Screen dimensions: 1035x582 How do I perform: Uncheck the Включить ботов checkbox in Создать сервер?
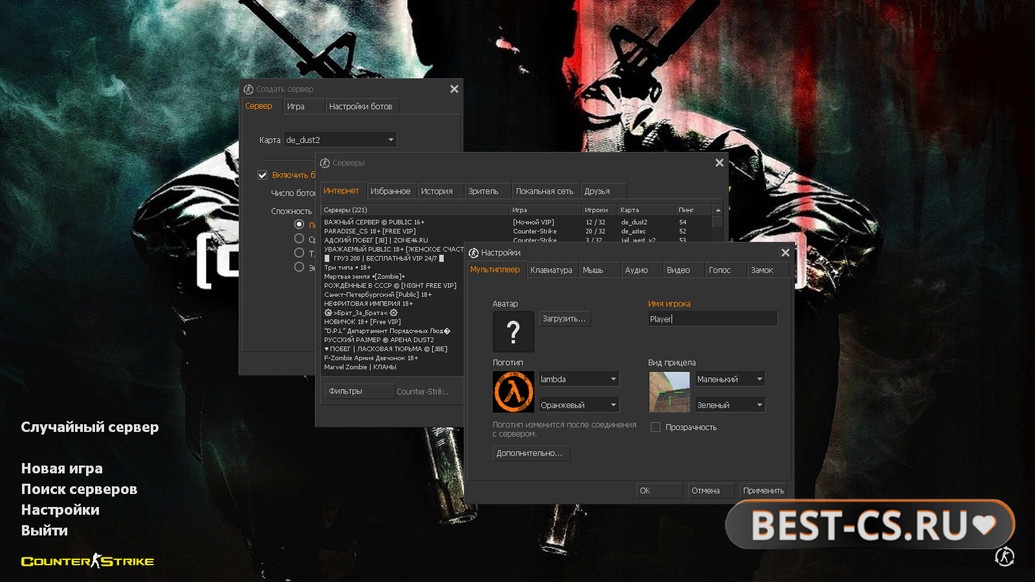pos(262,175)
